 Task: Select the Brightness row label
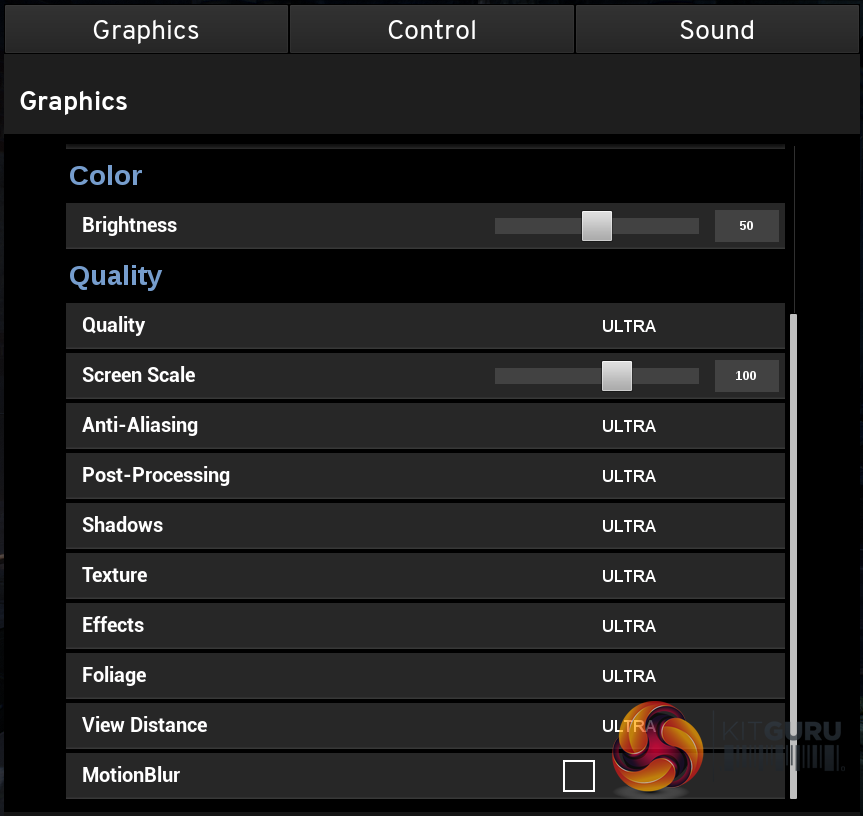click(x=130, y=226)
